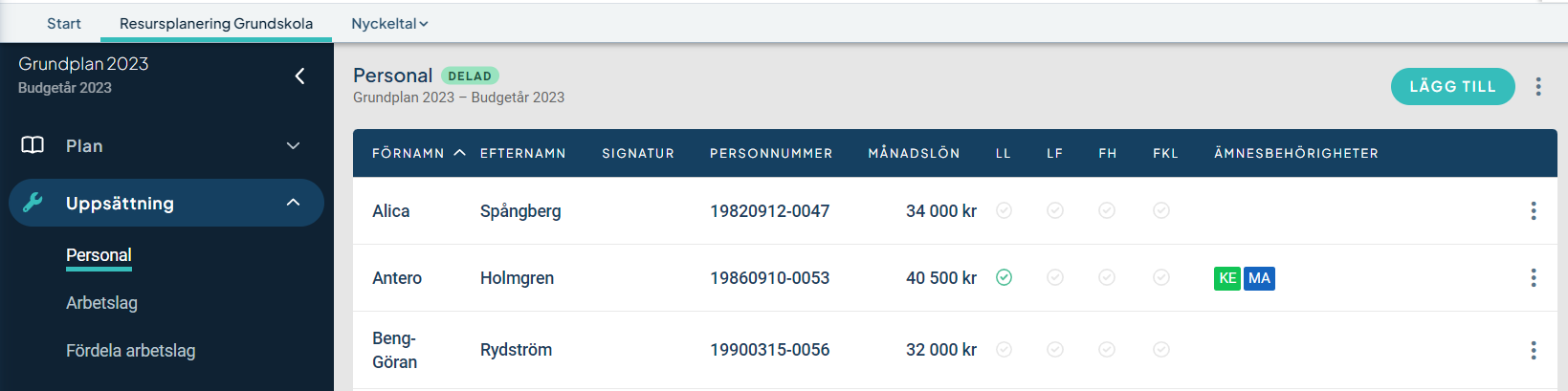This screenshot has height=391, width=1568.
Task: Expand the Plan section chevron
Action: (294, 145)
